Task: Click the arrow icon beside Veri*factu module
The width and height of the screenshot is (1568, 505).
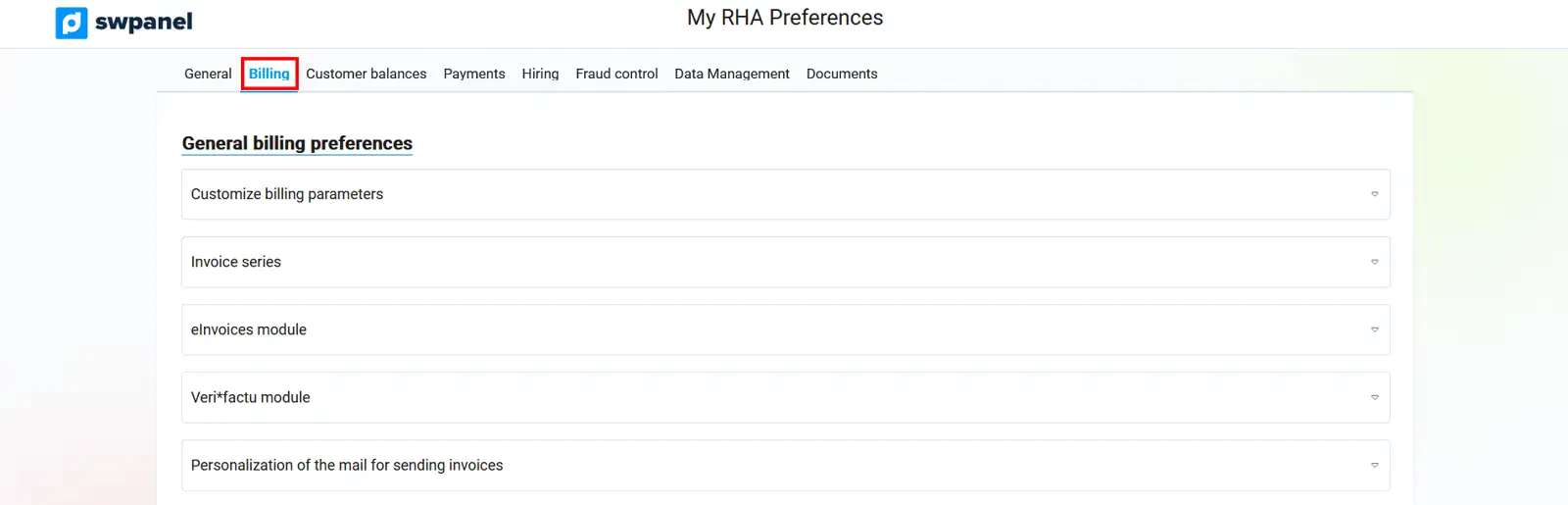Action: (x=1374, y=397)
